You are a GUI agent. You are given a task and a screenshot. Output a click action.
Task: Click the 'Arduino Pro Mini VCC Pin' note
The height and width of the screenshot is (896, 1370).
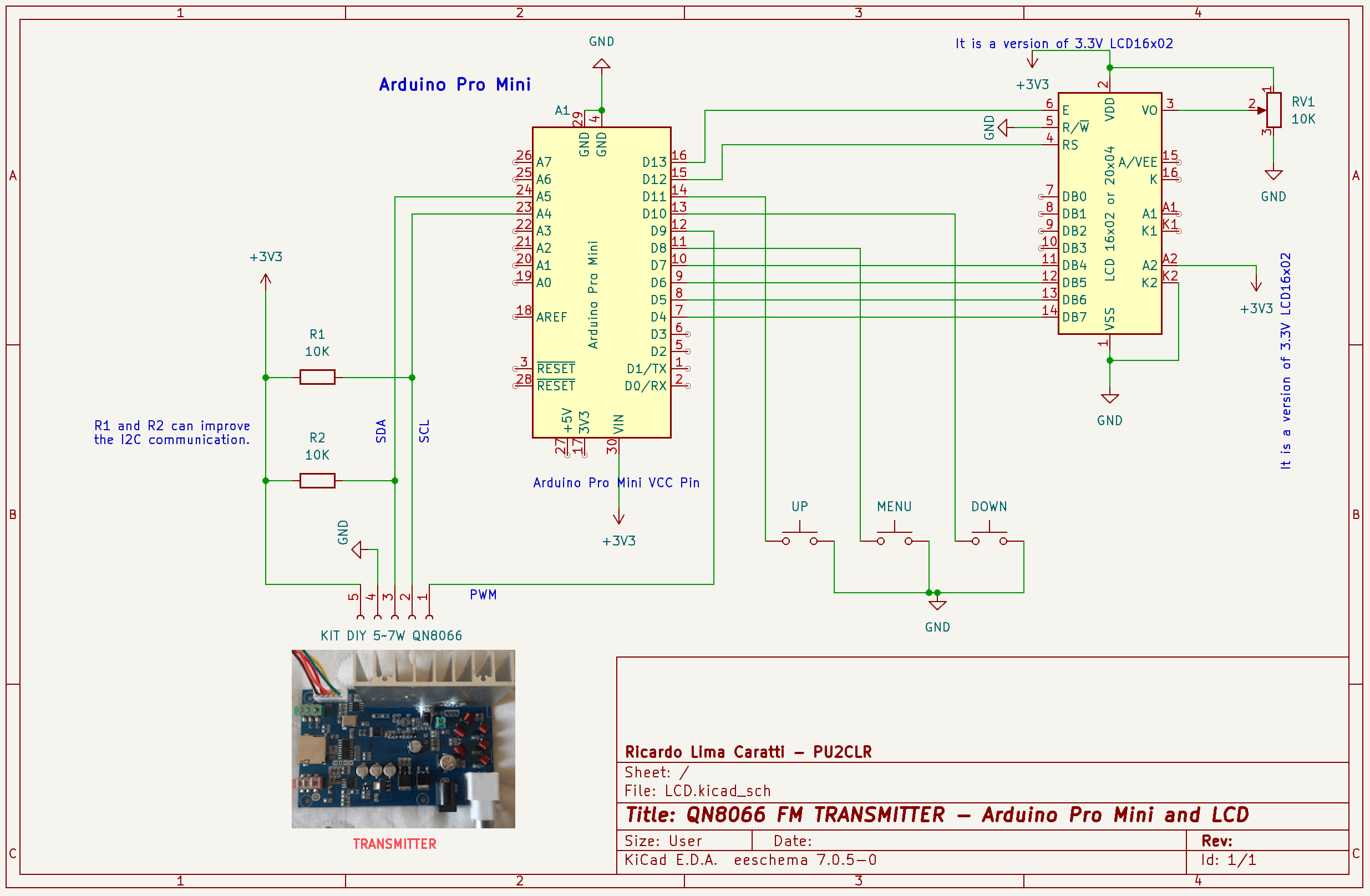(616, 482)
